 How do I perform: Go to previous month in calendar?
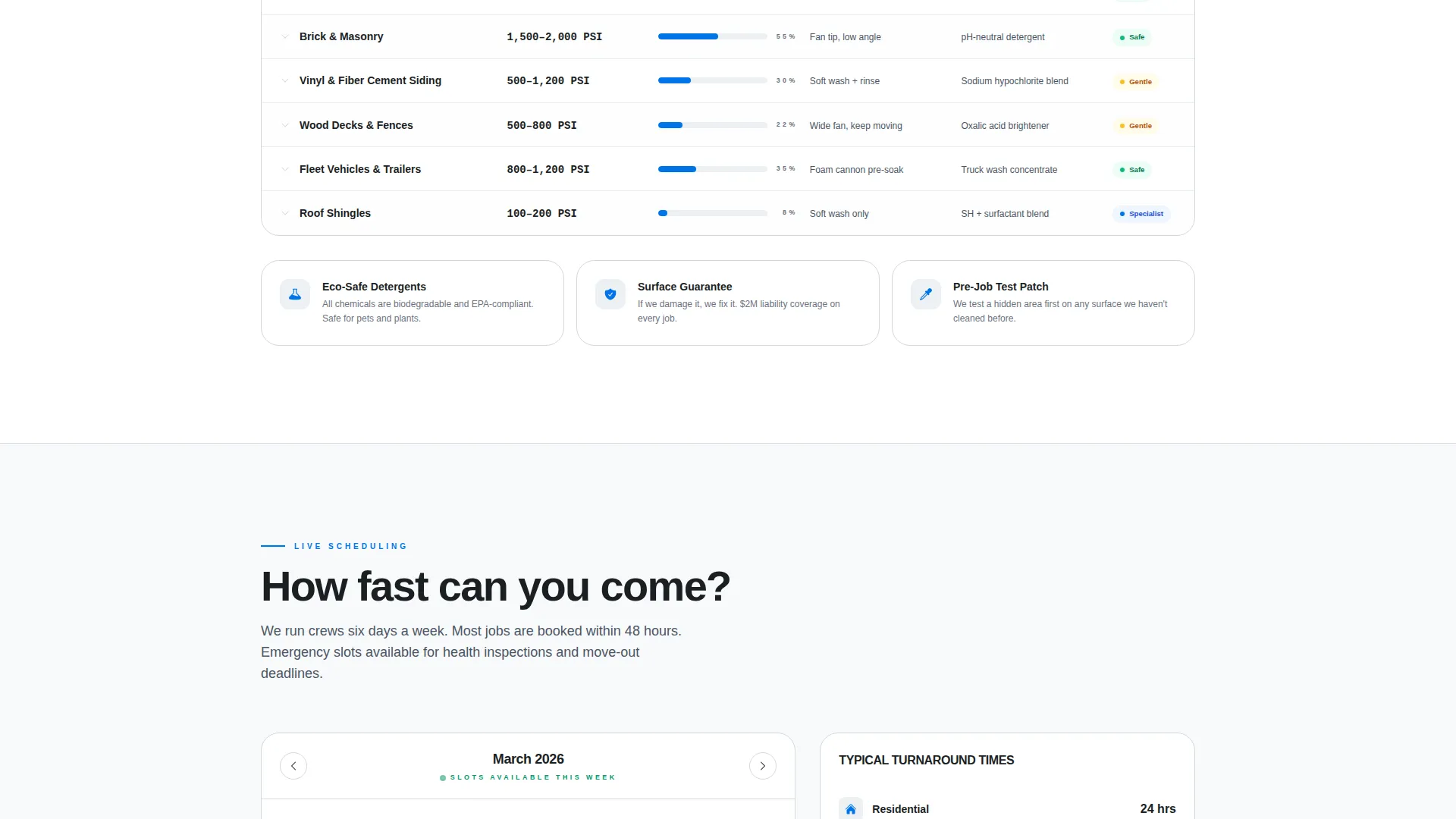click(x=293, y=766)
